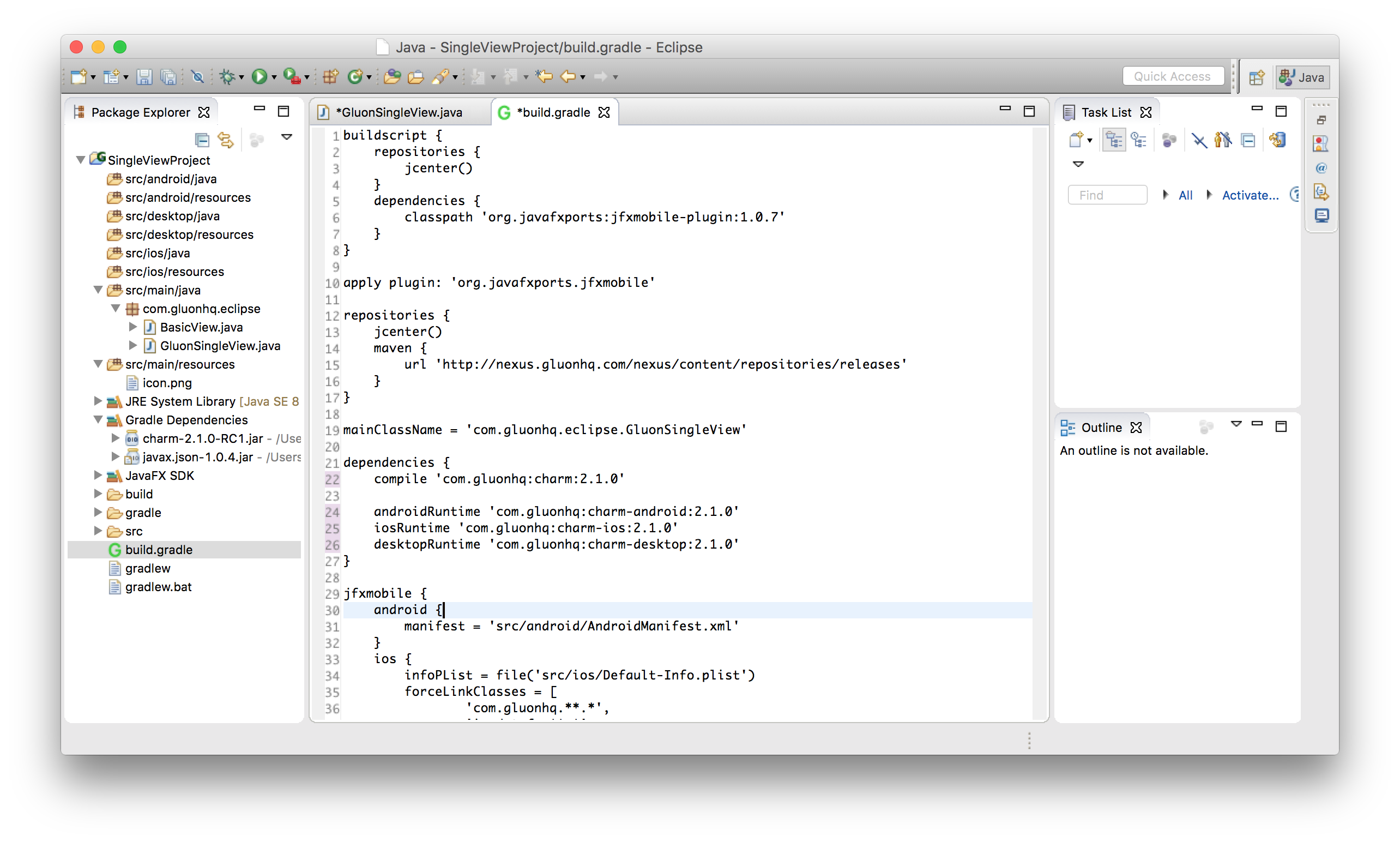Viewport: 1400px width, 842px height.
Task: Click the All working set link
Action: click(1185, 195)
